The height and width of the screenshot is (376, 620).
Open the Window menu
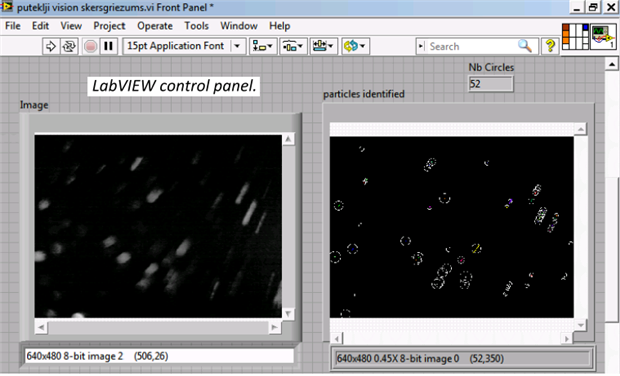[239, 26]
